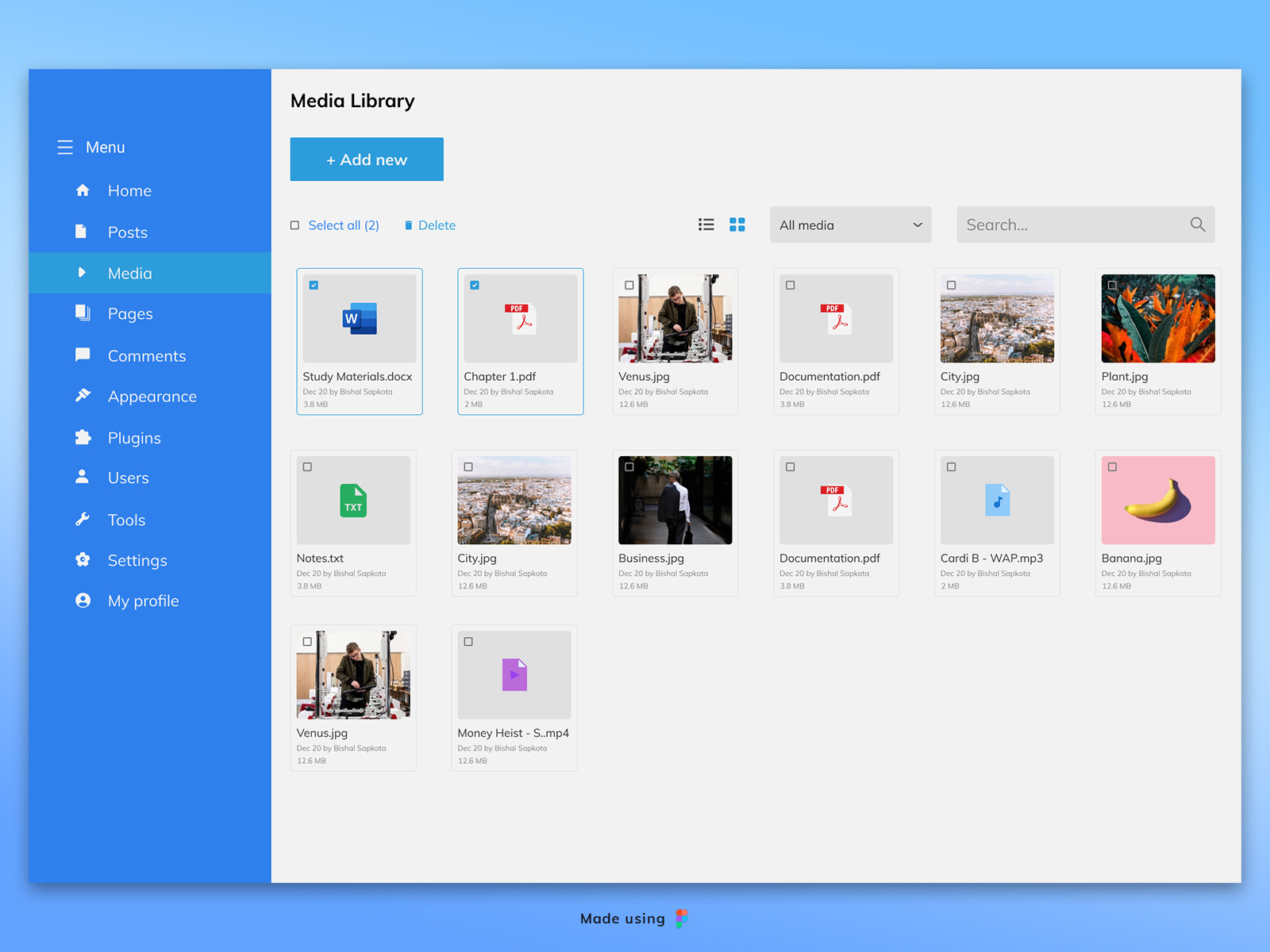Click the Delete link
Viewport: 1270px width, 952px height.
(x=437, y=225)
